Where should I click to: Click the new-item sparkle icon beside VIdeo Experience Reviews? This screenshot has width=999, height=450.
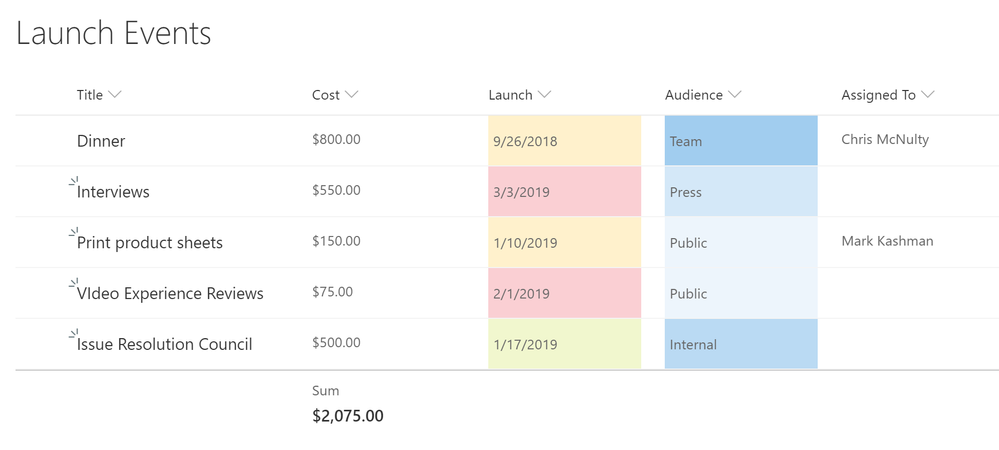click(x=73, y=284)
